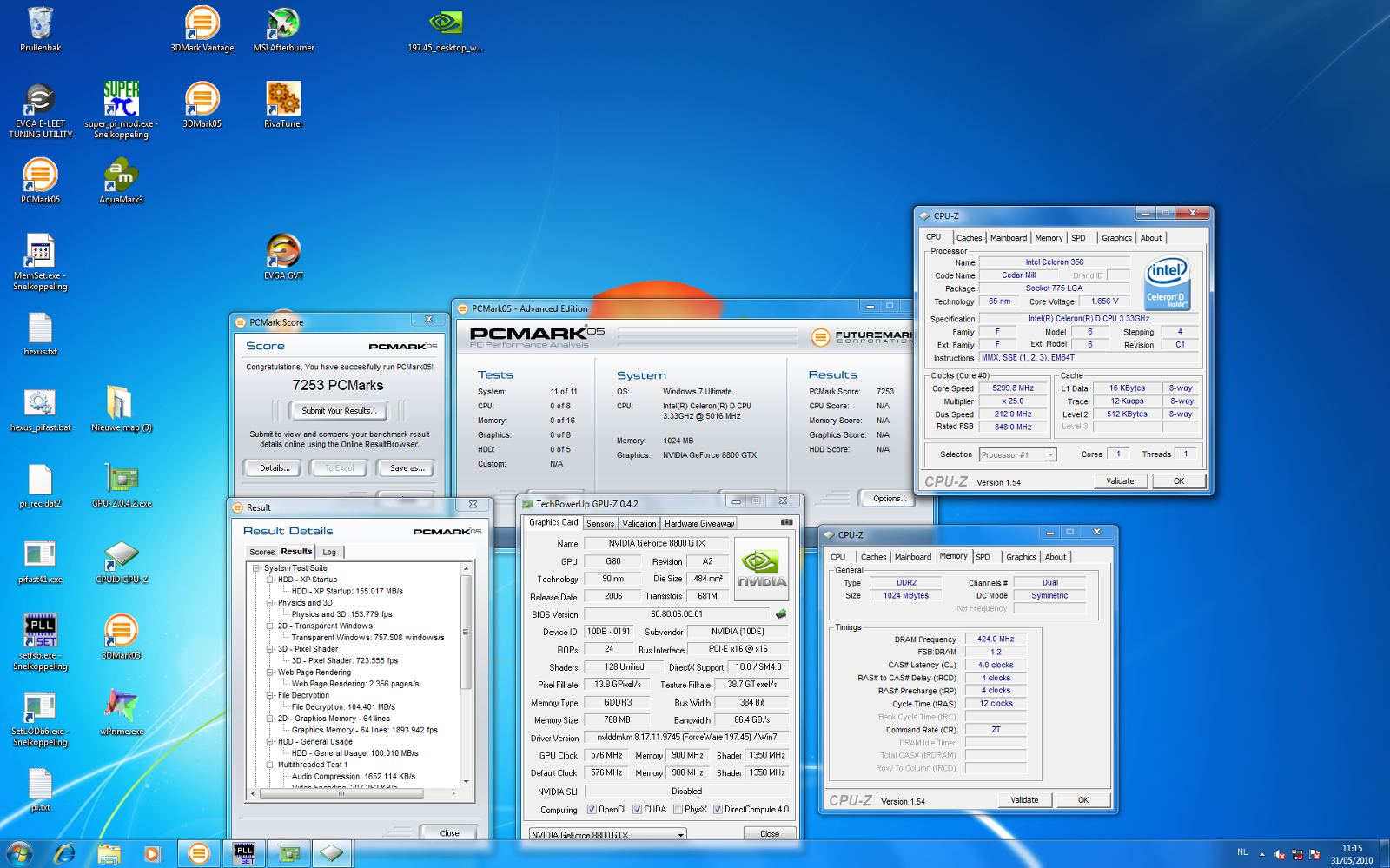
Task: Collapse the System Test Suite tree node
Action: (256, 568)
